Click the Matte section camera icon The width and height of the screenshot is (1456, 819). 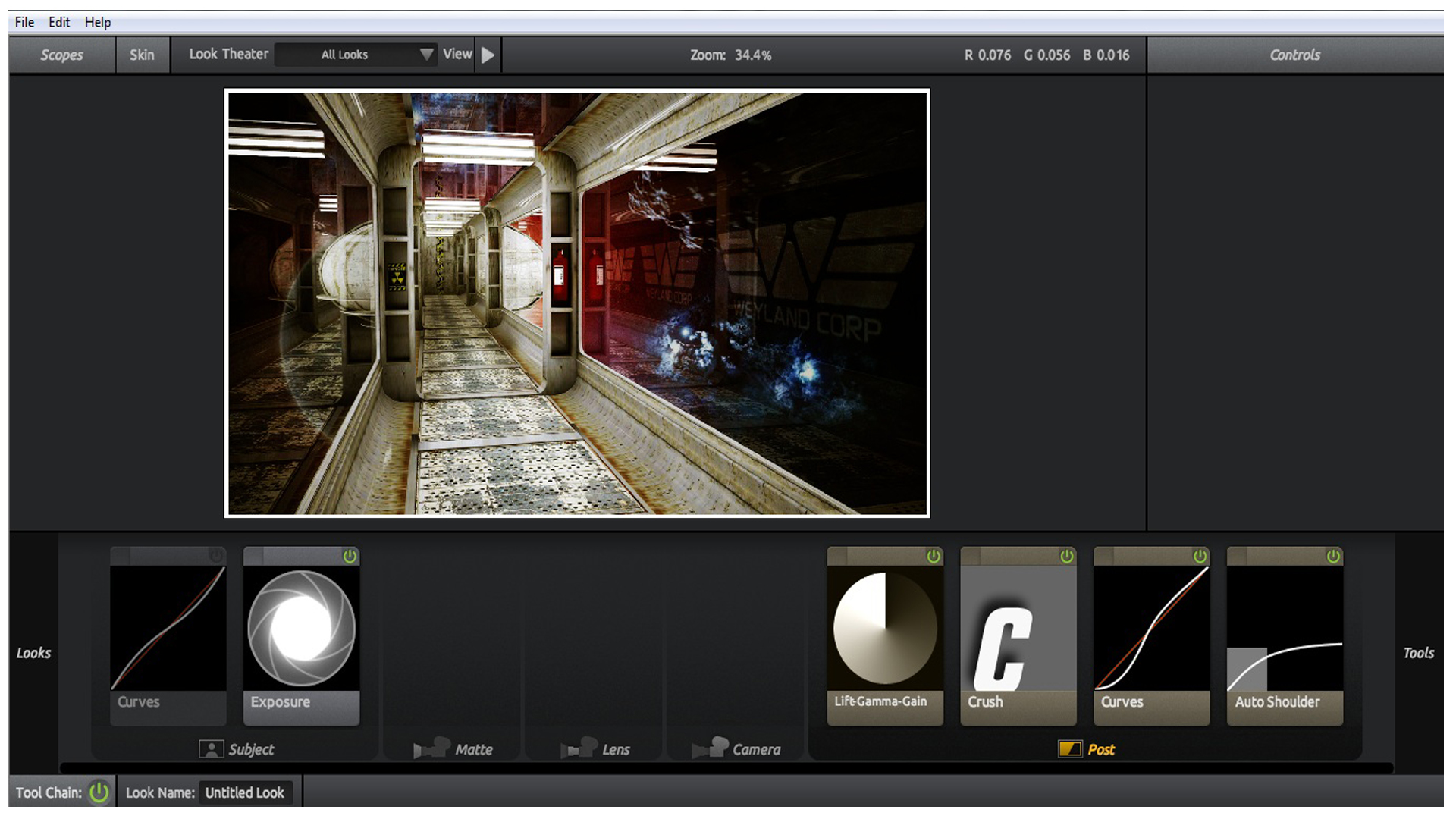pyautogui.click(x=431, y=748)
